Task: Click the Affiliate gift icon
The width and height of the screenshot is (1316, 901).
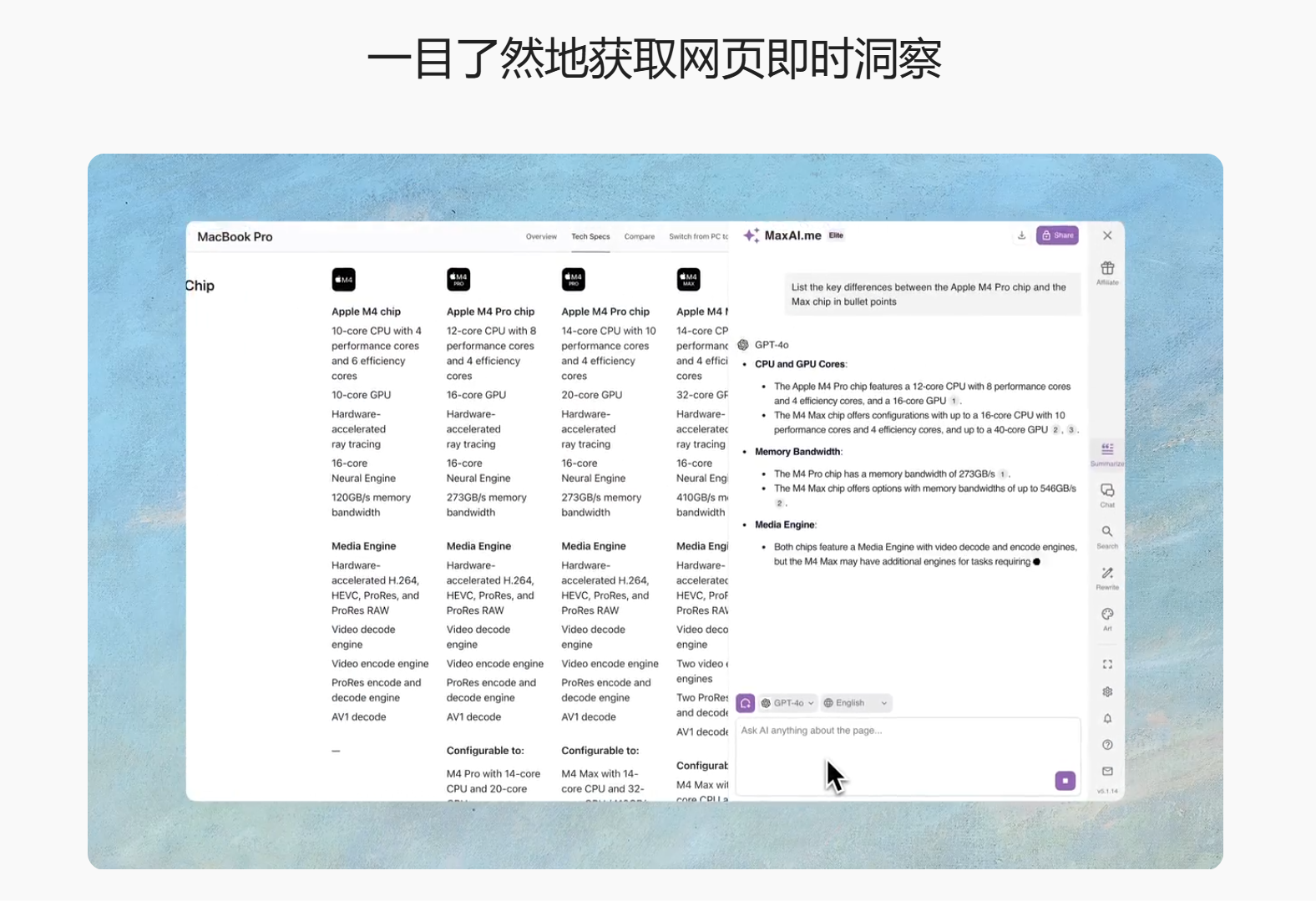Action: click(1107, 269)
